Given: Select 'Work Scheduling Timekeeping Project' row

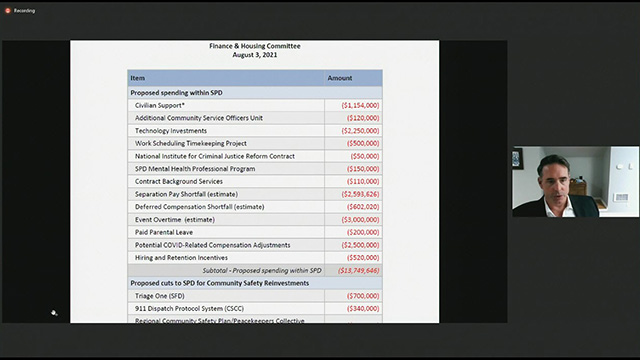Looking at the screenshot, I should tap(255, 143).
